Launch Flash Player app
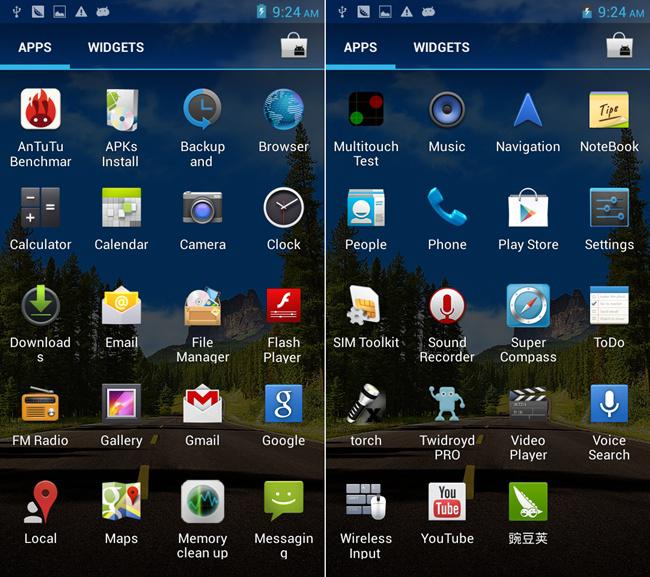Viewport: 650px width, 577px height. [x=284, y=305]
